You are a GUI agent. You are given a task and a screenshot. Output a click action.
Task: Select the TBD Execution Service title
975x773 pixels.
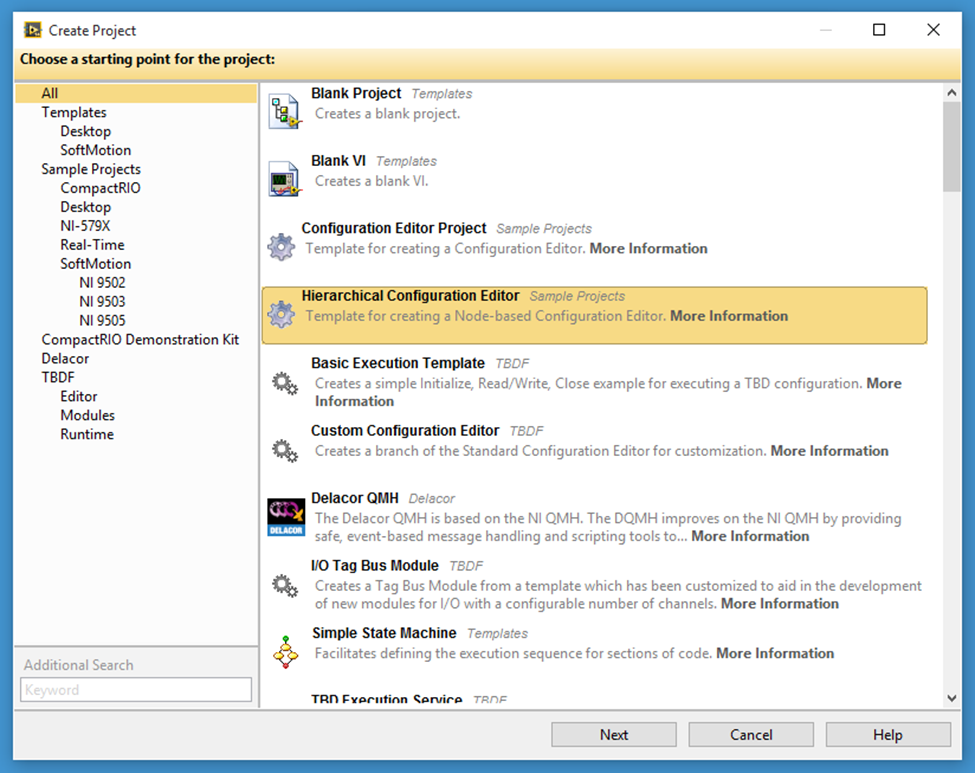point(387,700)
